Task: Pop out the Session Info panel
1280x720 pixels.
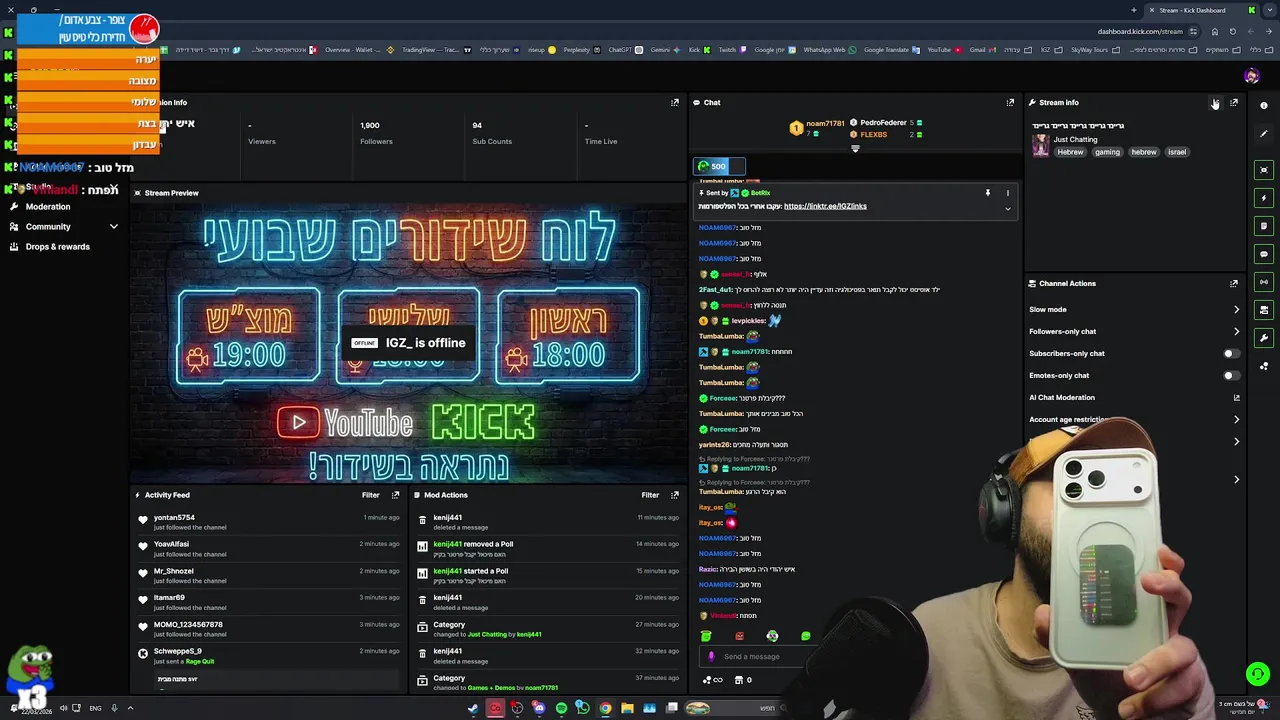Action: pyautogui.click(x=675, y=102)
